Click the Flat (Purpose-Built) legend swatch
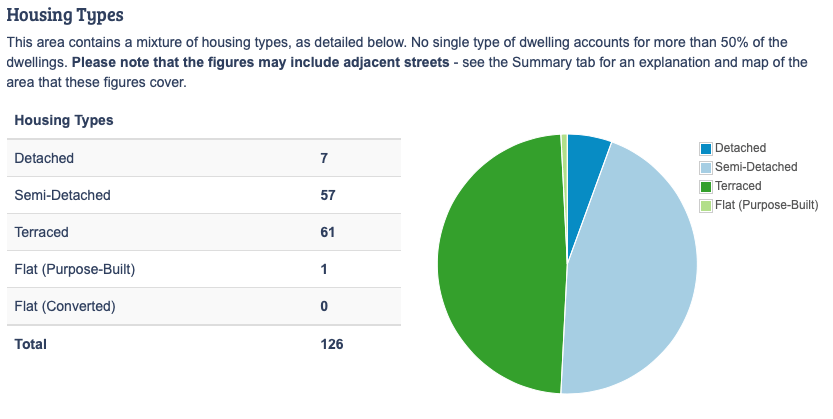Image resolution: width=833 pixels, height=419 pixels. 706,206
